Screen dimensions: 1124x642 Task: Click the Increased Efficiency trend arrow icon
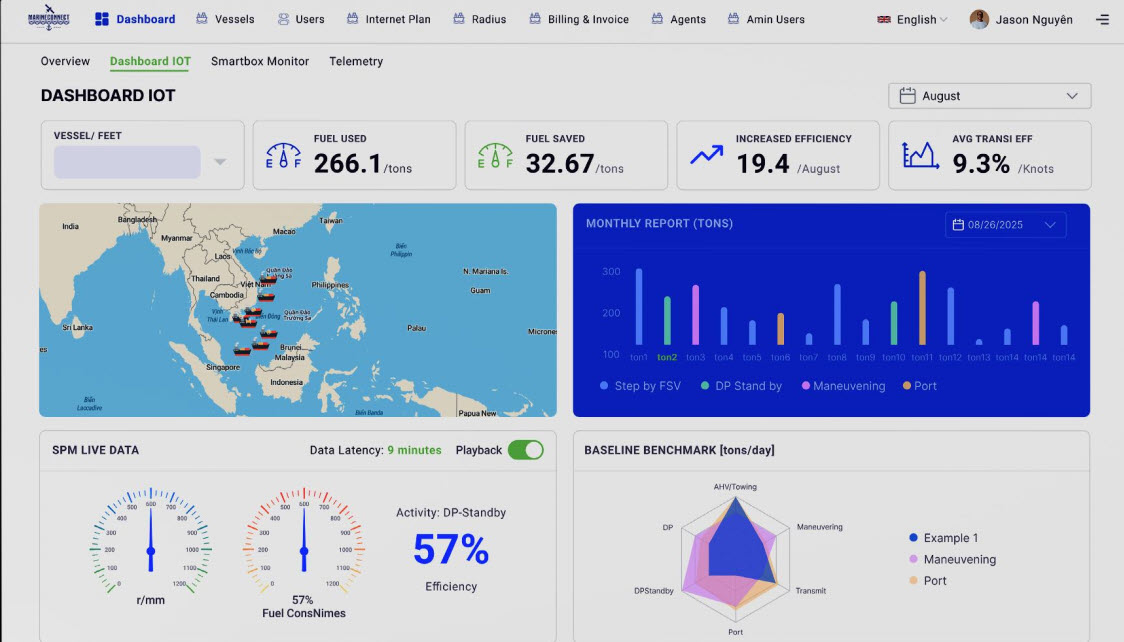(x=706, y=156)
